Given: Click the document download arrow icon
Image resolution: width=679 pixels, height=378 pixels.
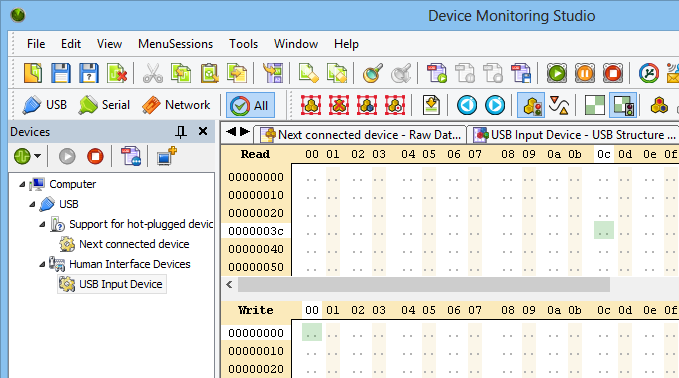Looking at the screenshot, I should pos(431,105).
